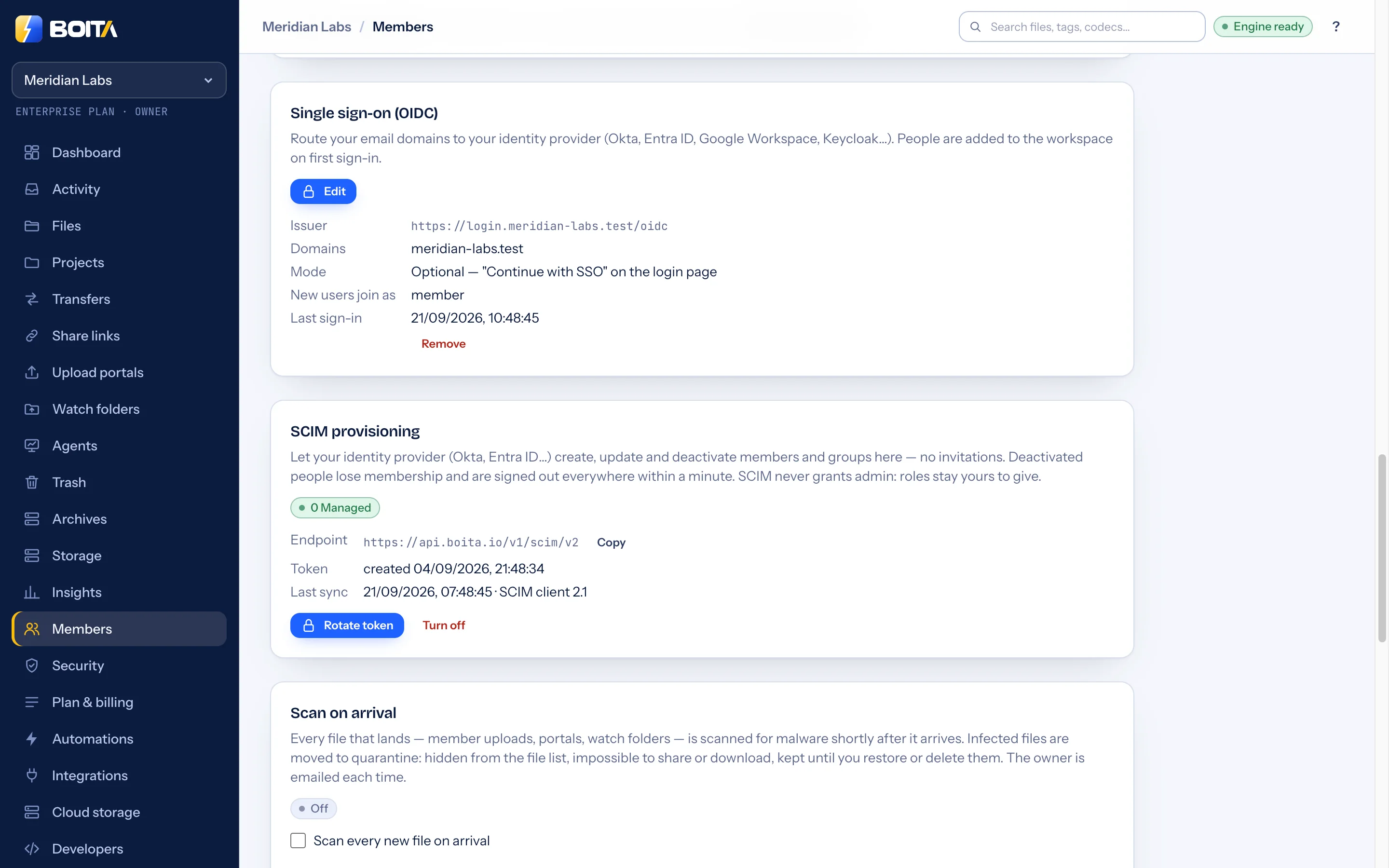Open help via question mark icon
This screenshot has width=1389, height=868.
coord(1335,27)
